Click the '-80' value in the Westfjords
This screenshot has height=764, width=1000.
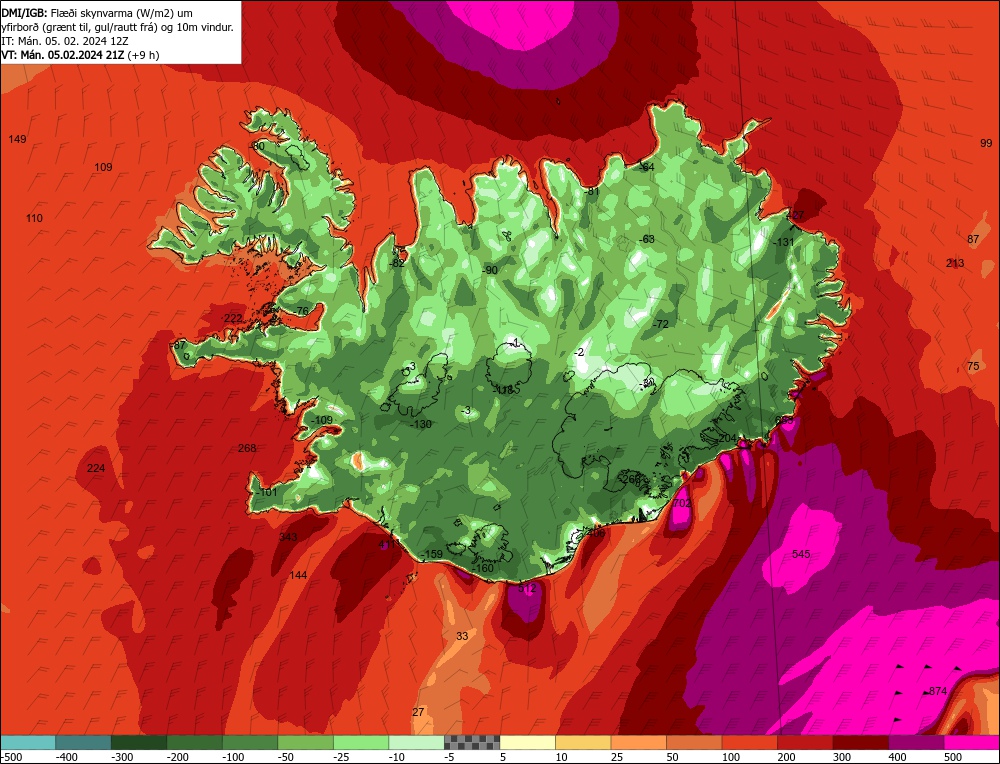[256, 147]
